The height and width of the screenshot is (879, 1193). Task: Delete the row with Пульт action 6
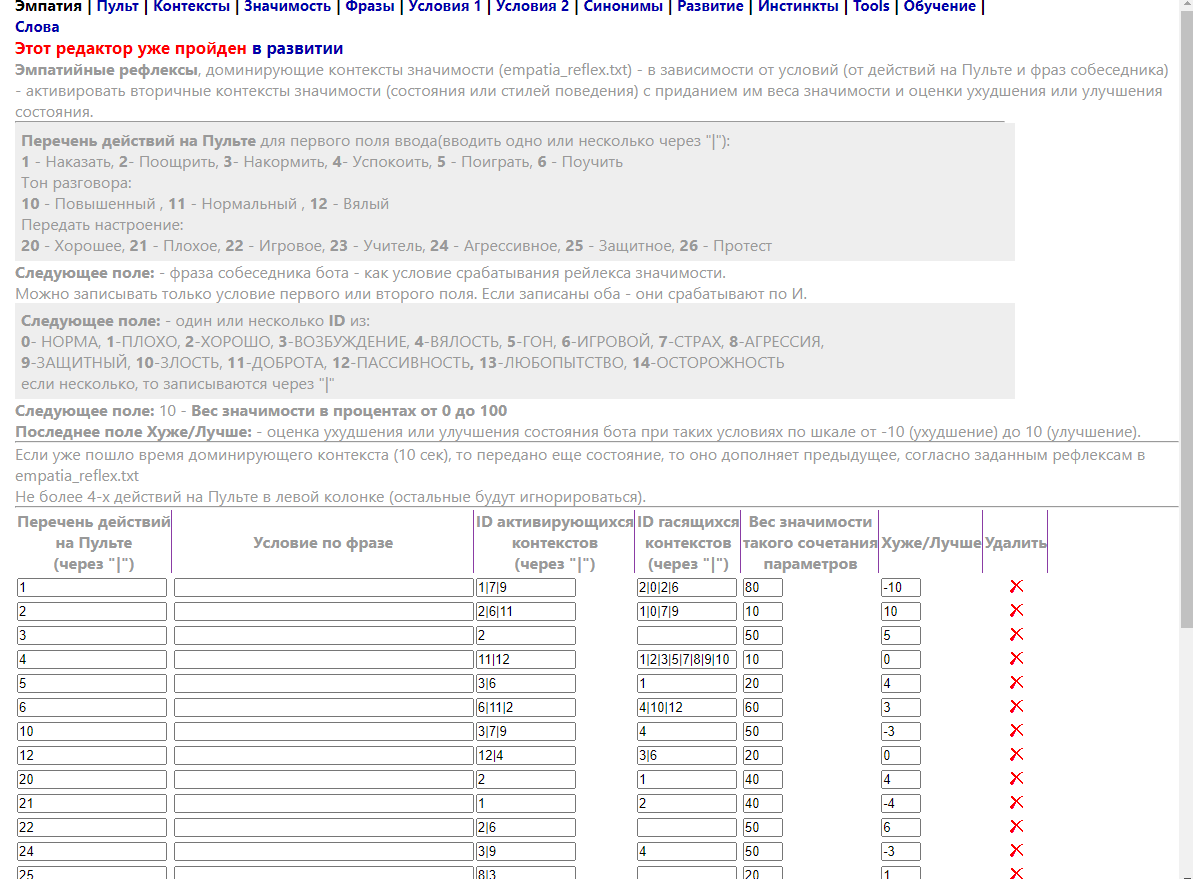(1016, 707)
